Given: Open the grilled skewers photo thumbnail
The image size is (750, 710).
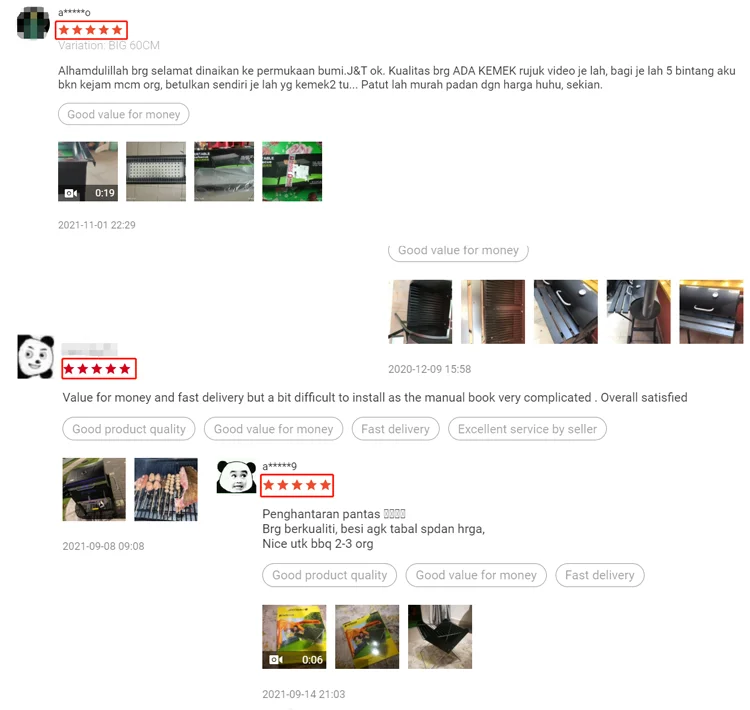Looking at the screenshot, I should [x=166, y=489].
